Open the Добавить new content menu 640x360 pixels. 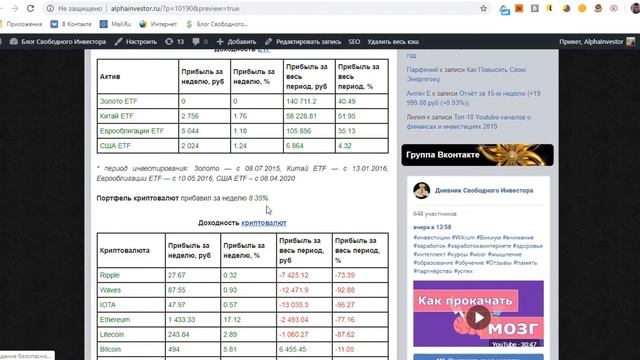[236, 42]
